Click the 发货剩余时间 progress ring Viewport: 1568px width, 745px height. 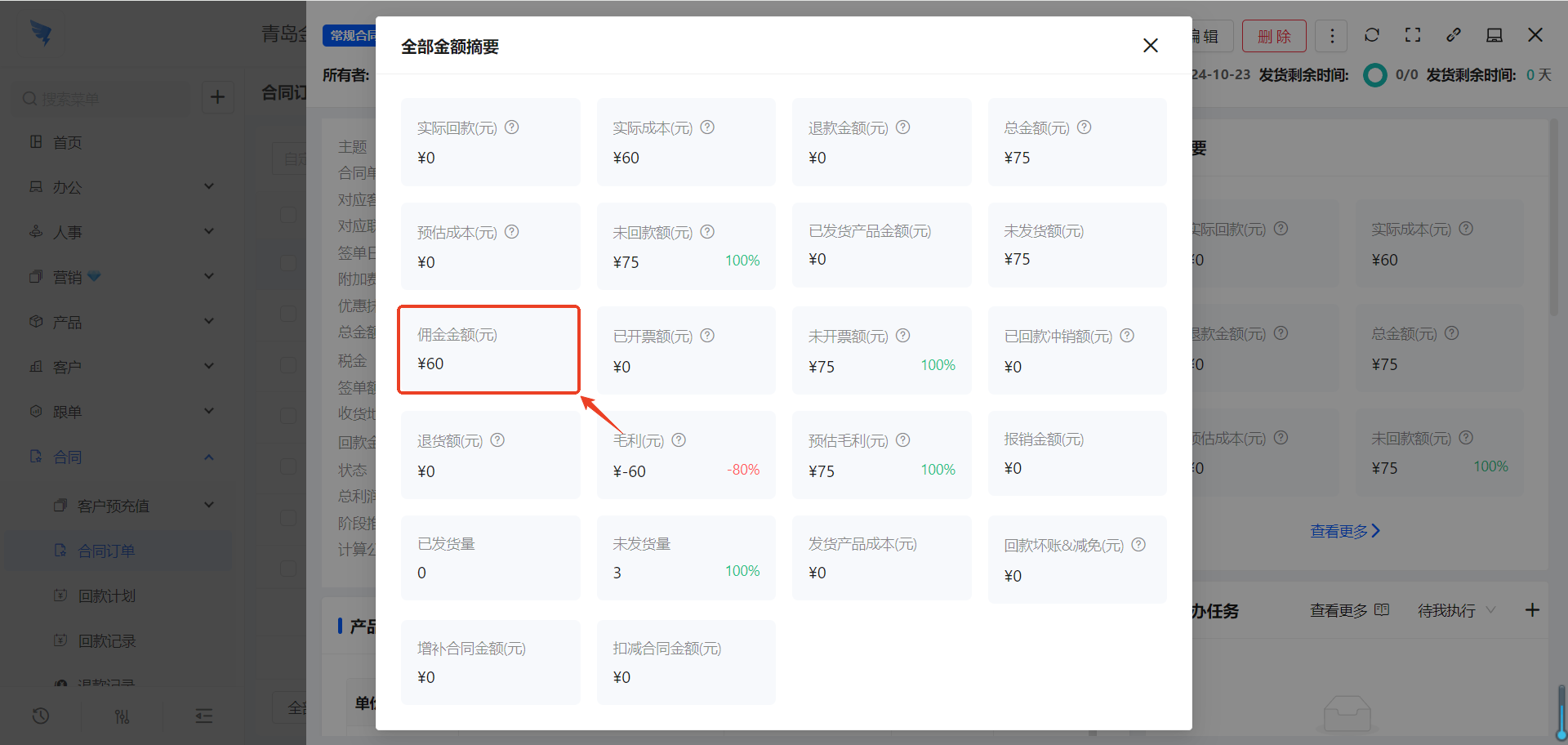(x=1375, y=75)
